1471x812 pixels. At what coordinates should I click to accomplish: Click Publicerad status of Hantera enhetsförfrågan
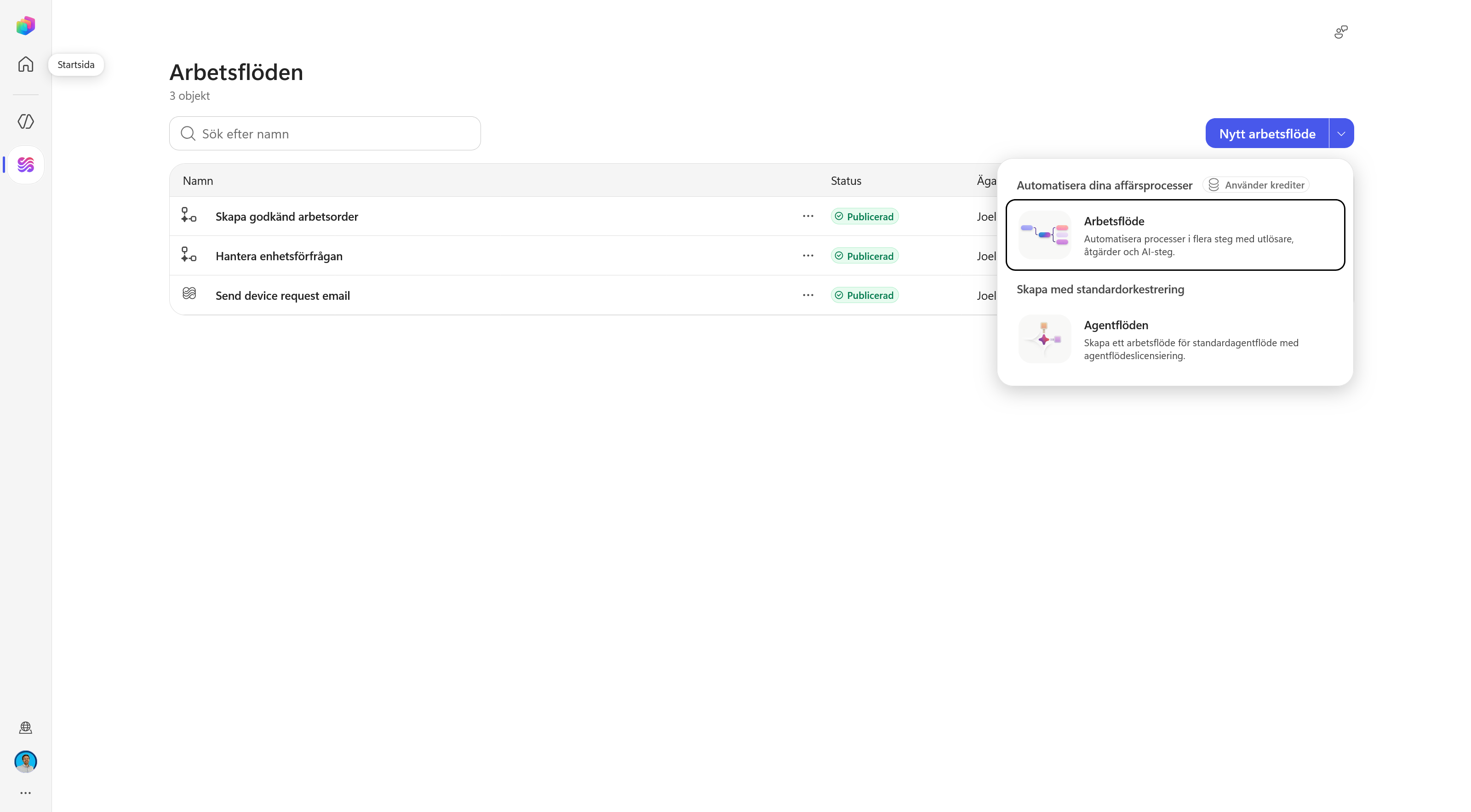tap(864, 256)
